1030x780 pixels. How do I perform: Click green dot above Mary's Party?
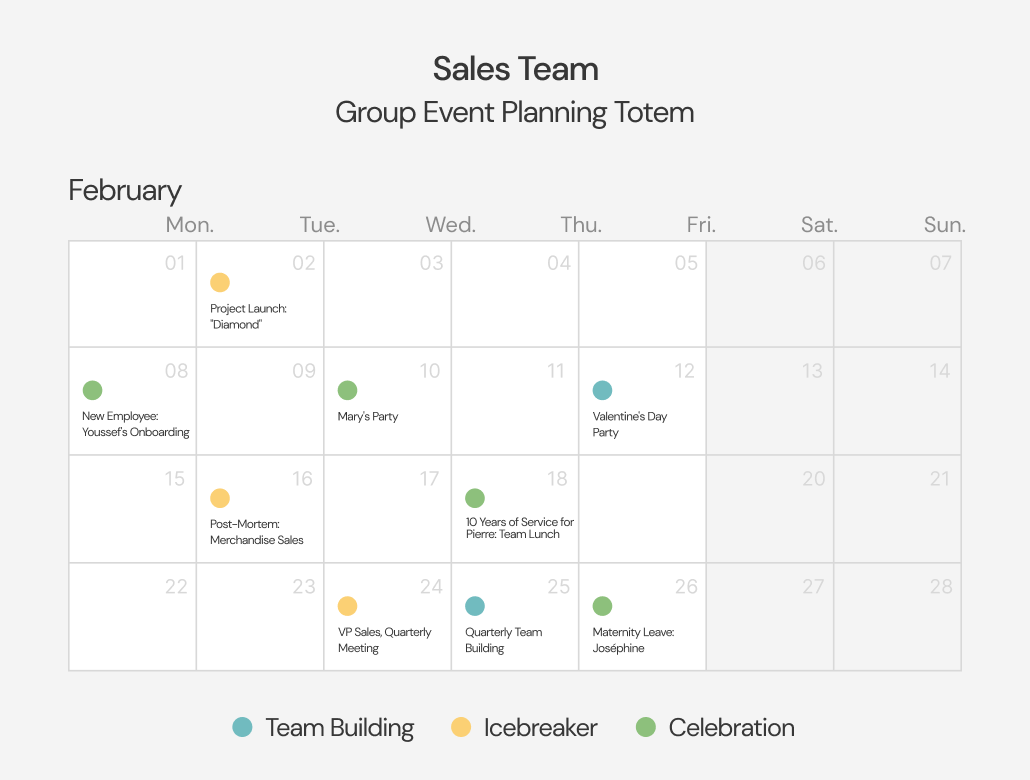pos(347,391)
